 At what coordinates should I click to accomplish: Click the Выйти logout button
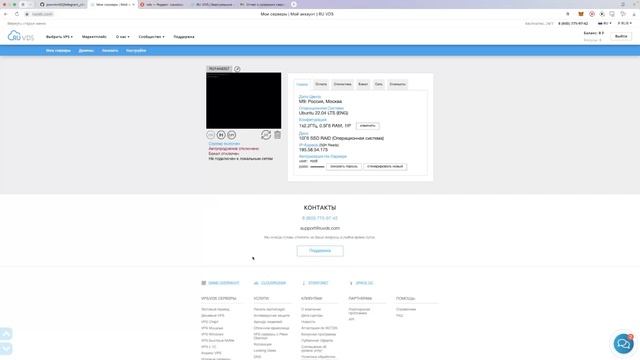(621, 36)
